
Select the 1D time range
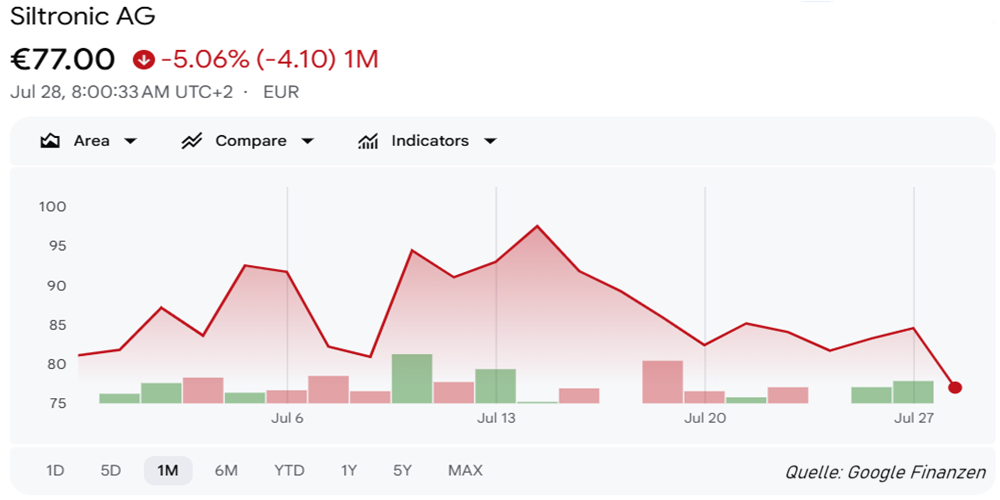(55, 471)
